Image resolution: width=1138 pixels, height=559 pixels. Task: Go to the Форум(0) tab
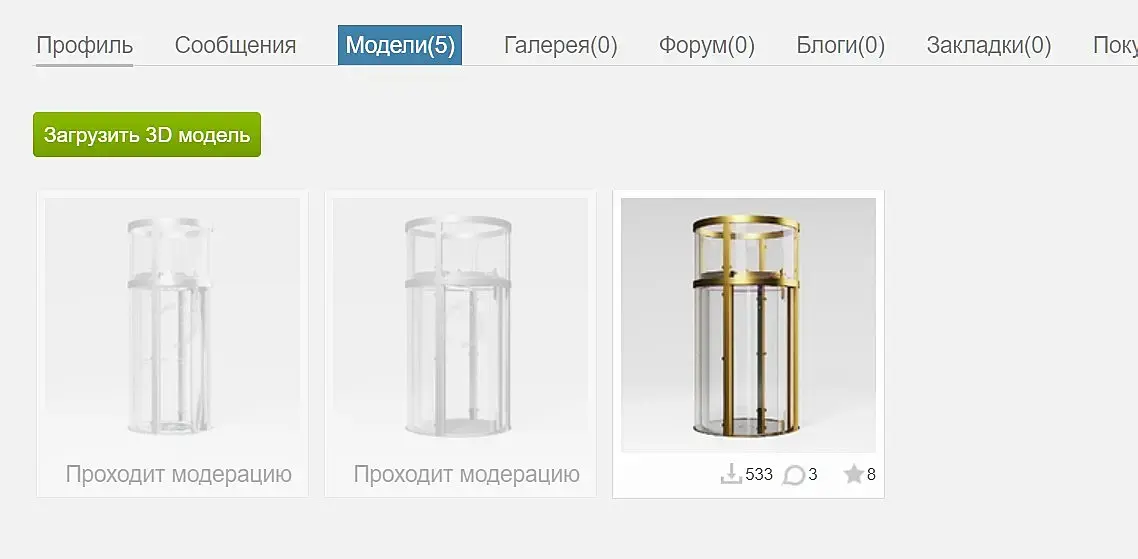(x=706, y=46)
